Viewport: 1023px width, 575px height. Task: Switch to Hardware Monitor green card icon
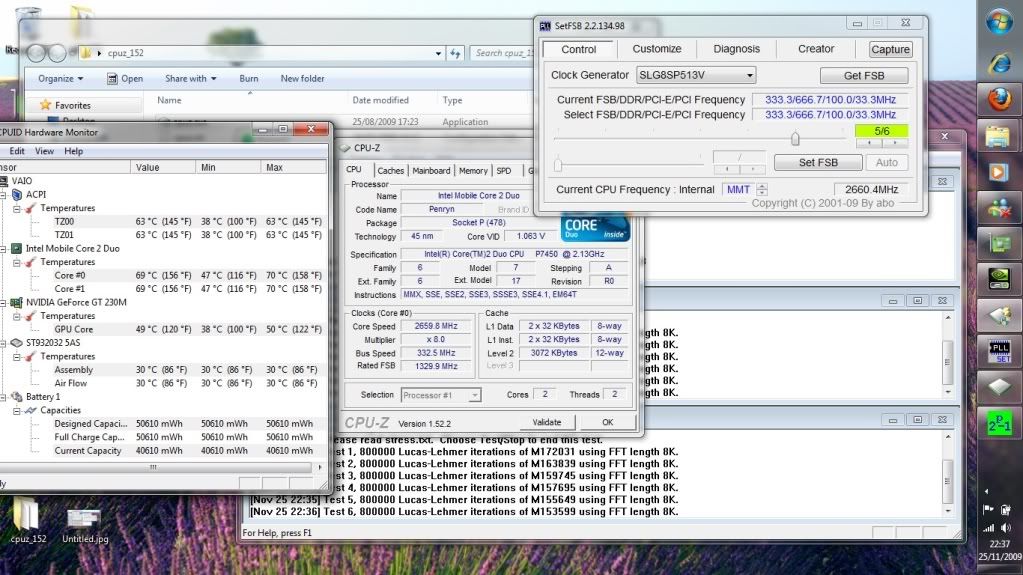(1000, 245)
